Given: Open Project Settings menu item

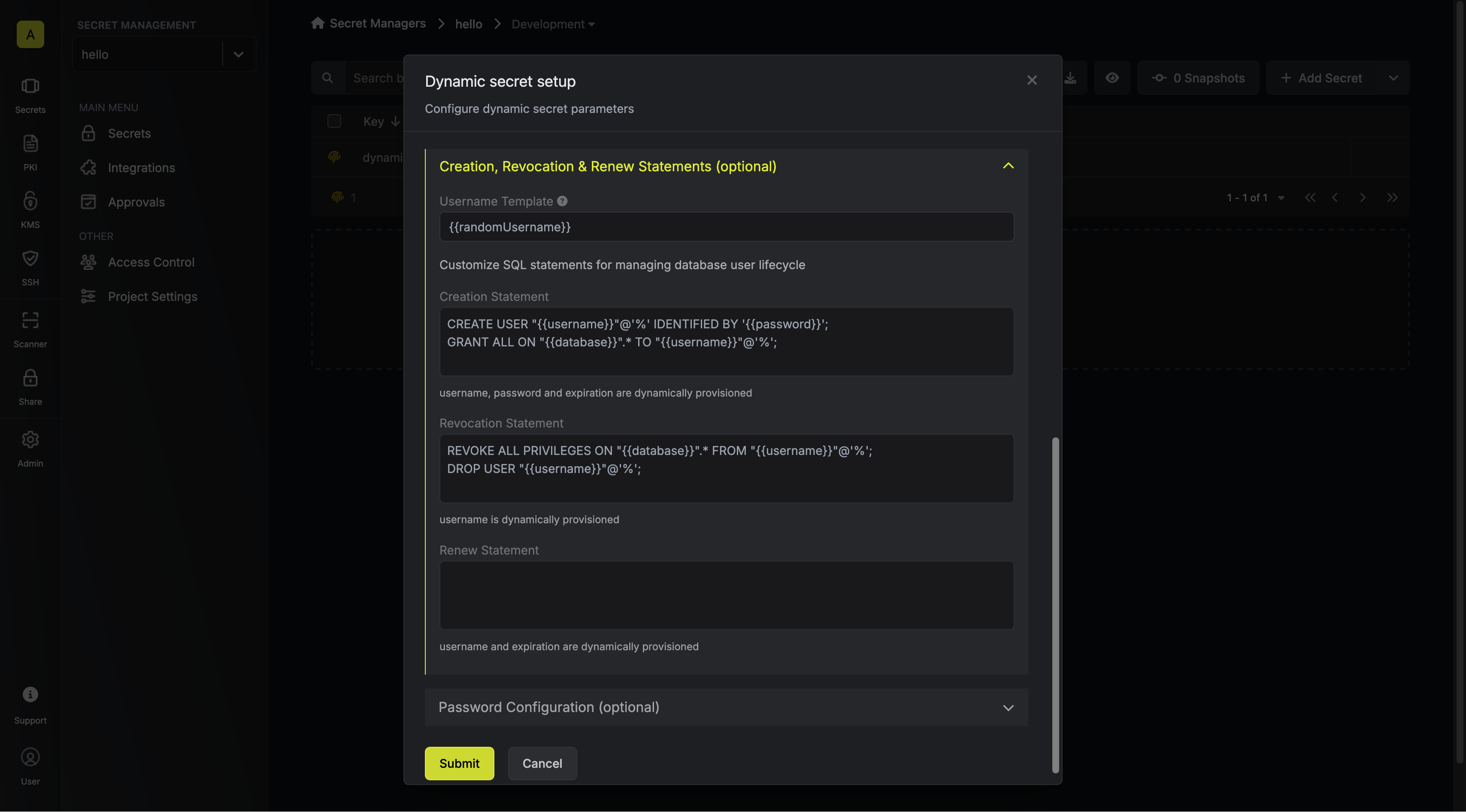Looking at the screenshot, I should tap(152, 297).
